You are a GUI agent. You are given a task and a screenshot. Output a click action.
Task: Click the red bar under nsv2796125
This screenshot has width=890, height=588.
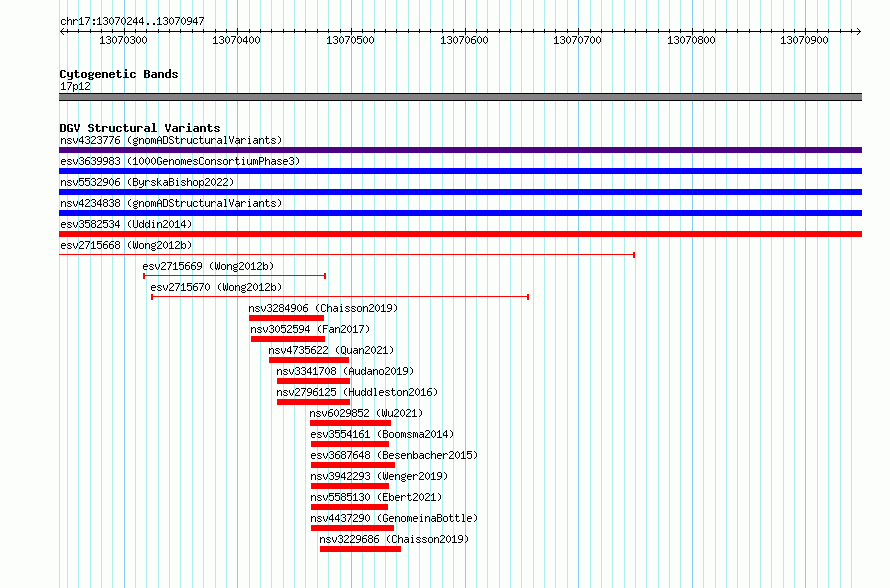(313, 402)
